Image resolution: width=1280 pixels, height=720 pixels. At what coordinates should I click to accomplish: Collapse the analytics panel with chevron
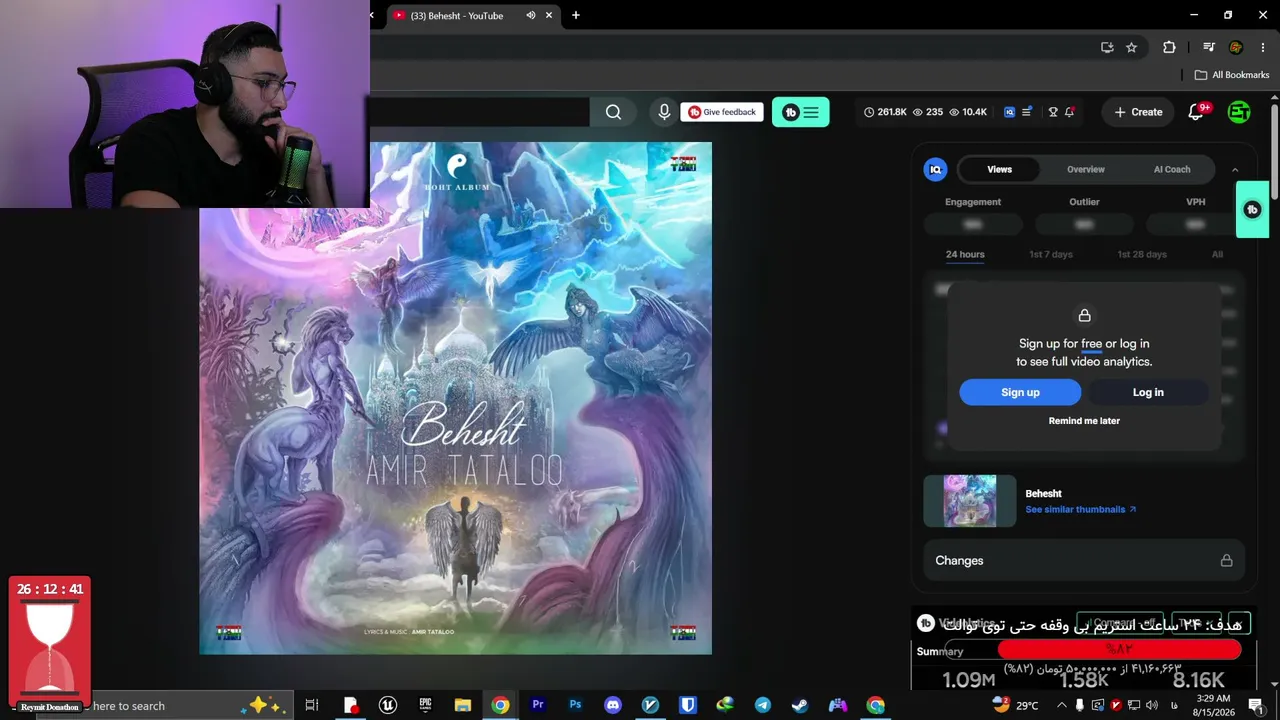coord(1235,170)
